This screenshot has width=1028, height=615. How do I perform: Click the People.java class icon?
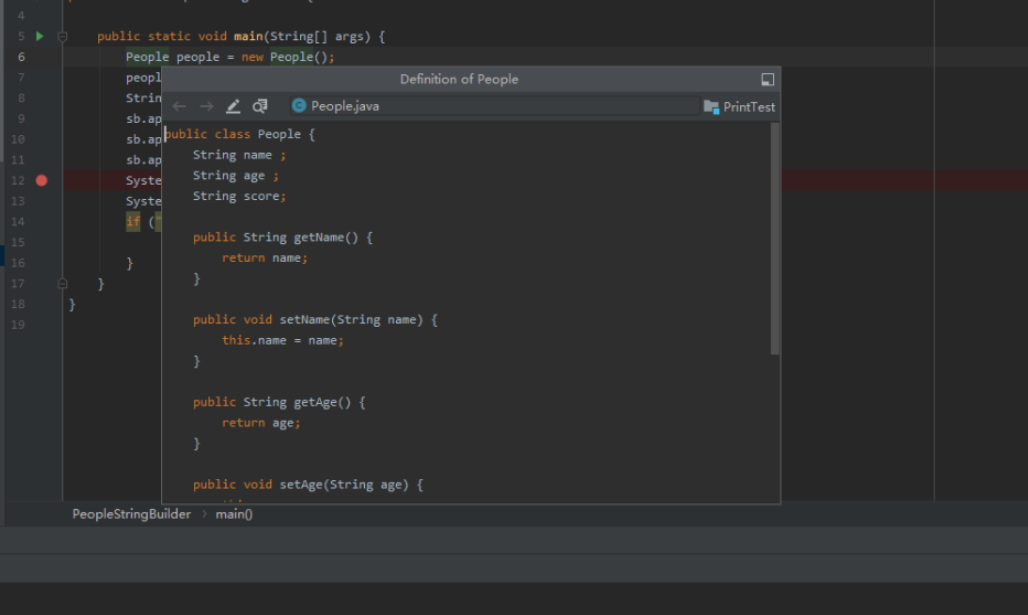coord(298,106)
